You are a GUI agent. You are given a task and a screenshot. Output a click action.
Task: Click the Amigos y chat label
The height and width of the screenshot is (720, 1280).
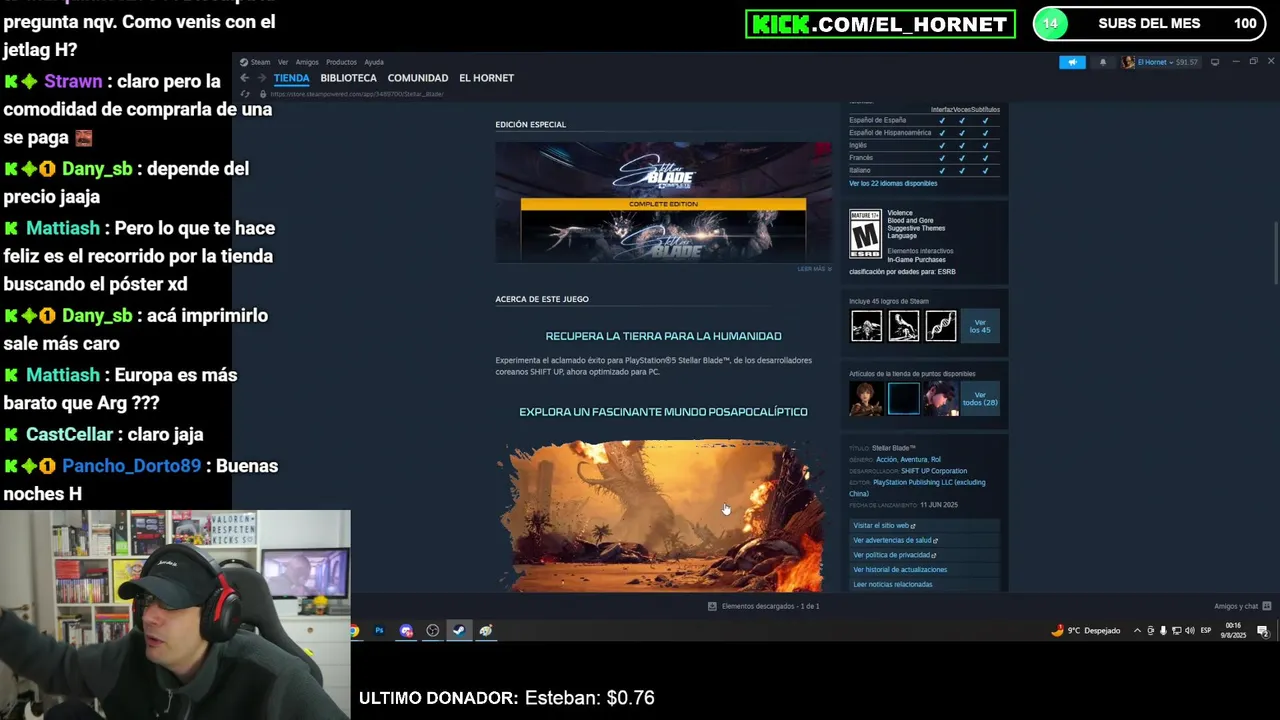tap(1236, 606)
